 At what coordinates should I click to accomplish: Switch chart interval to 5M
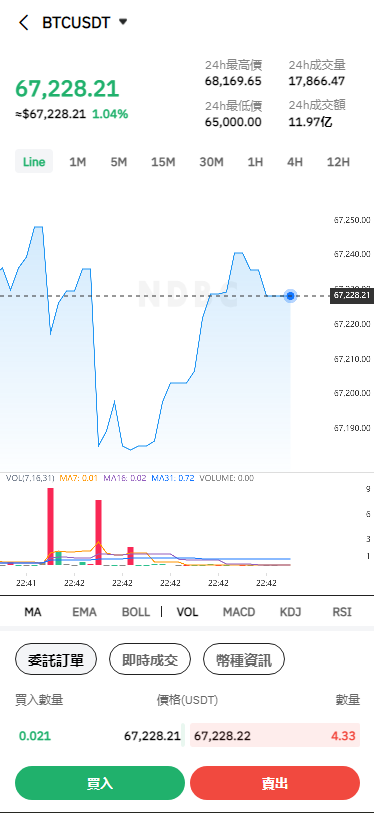[119, 162]
